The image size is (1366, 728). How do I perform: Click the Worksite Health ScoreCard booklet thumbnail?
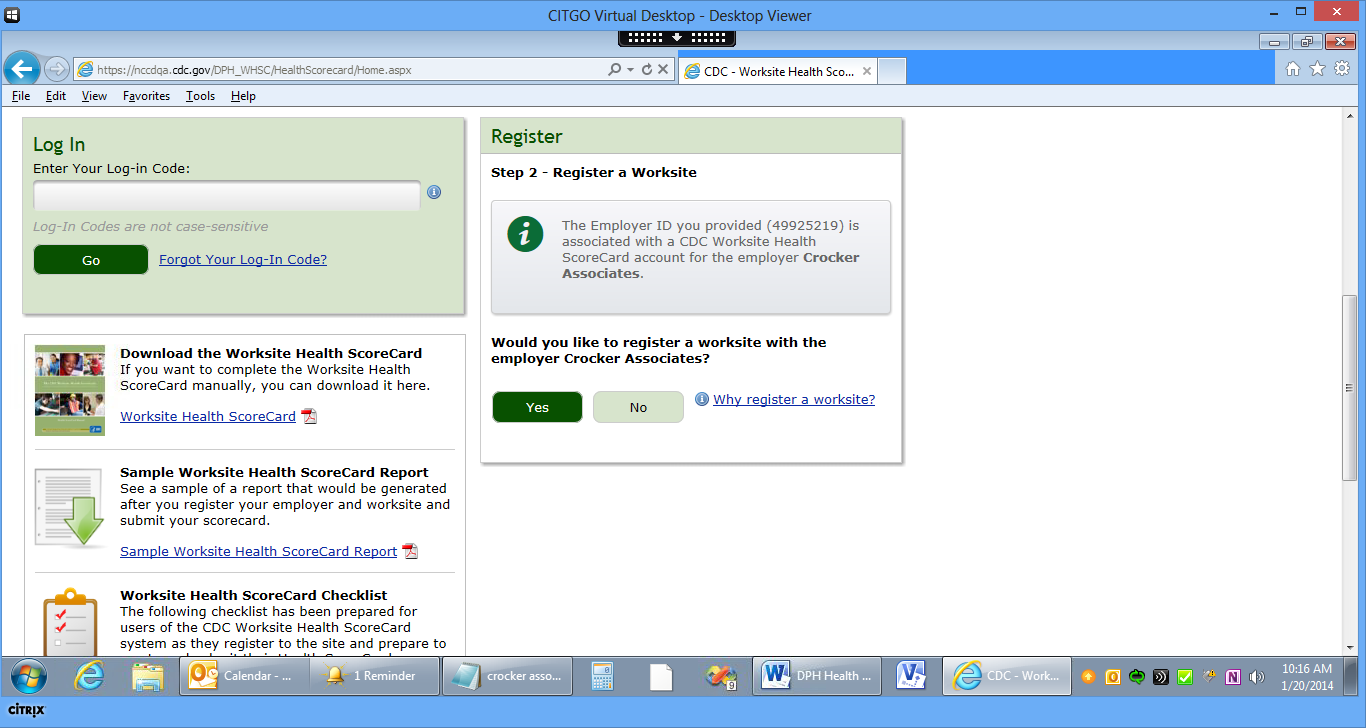[70, 390]
